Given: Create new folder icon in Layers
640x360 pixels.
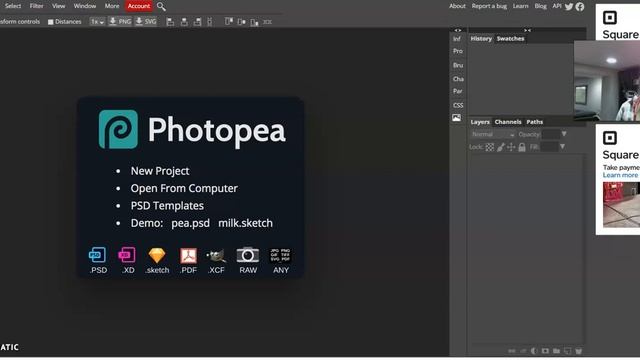Looking at the screenshot, I should [x=556, y=351].
